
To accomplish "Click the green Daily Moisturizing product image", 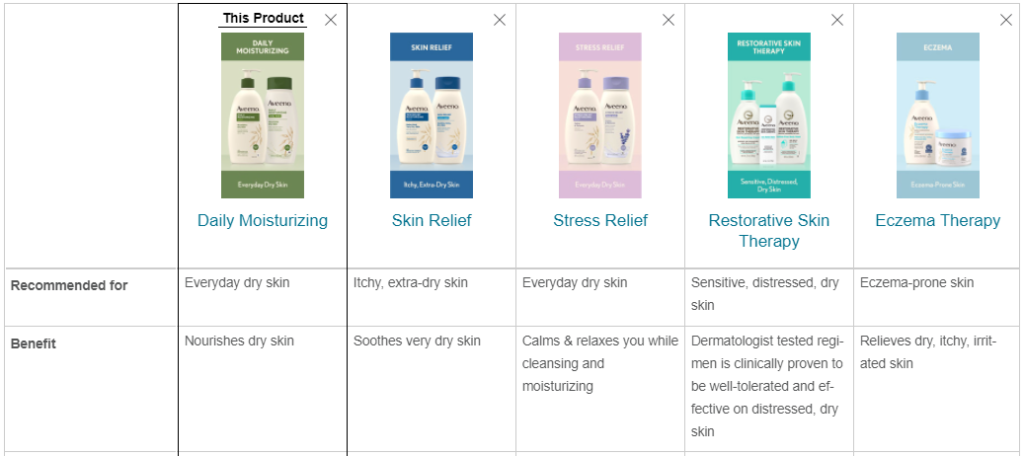I will pos(263,116).
